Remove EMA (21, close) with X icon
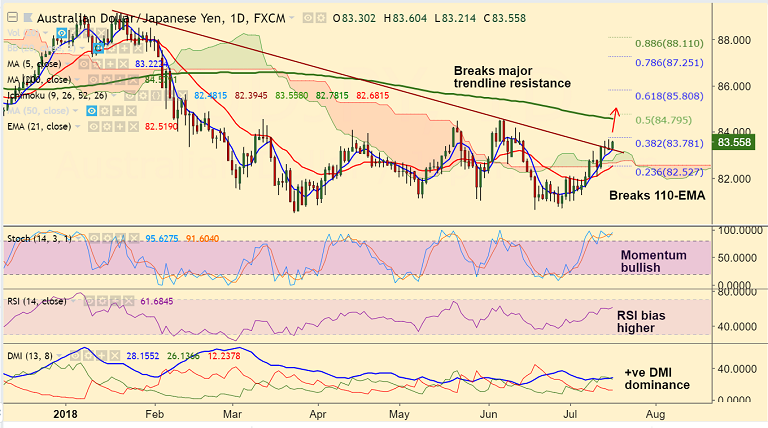This screenshot has height=428, width=768. point(133,127)
